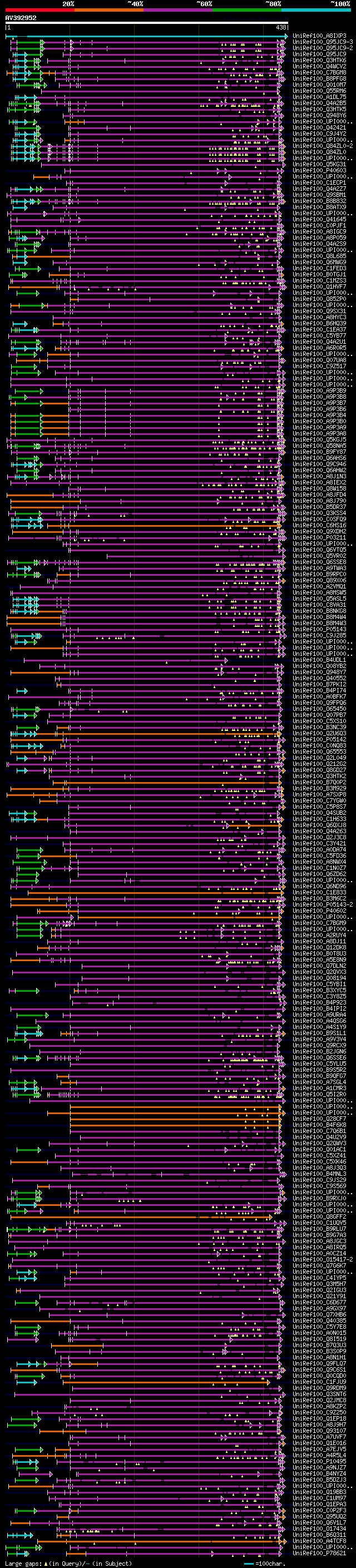This screenshot has height=1568, width=356.
Task: Open hit UniRef100_A8IXP3
Action: point(319,36)
